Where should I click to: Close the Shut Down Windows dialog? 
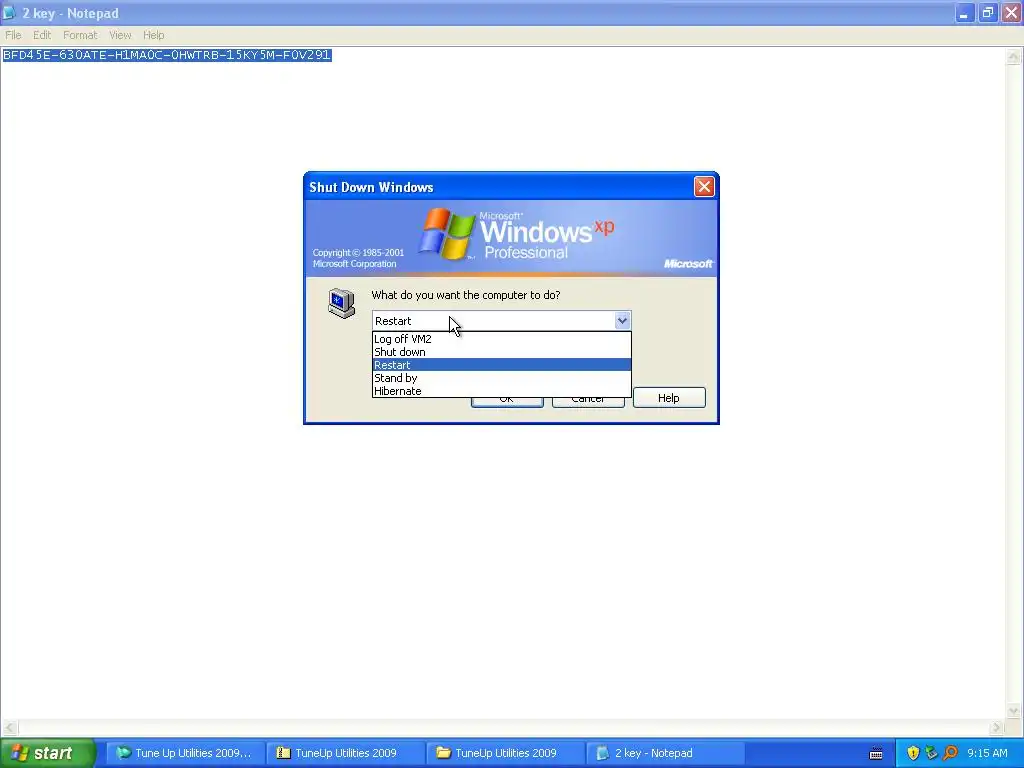click(704, 187)
